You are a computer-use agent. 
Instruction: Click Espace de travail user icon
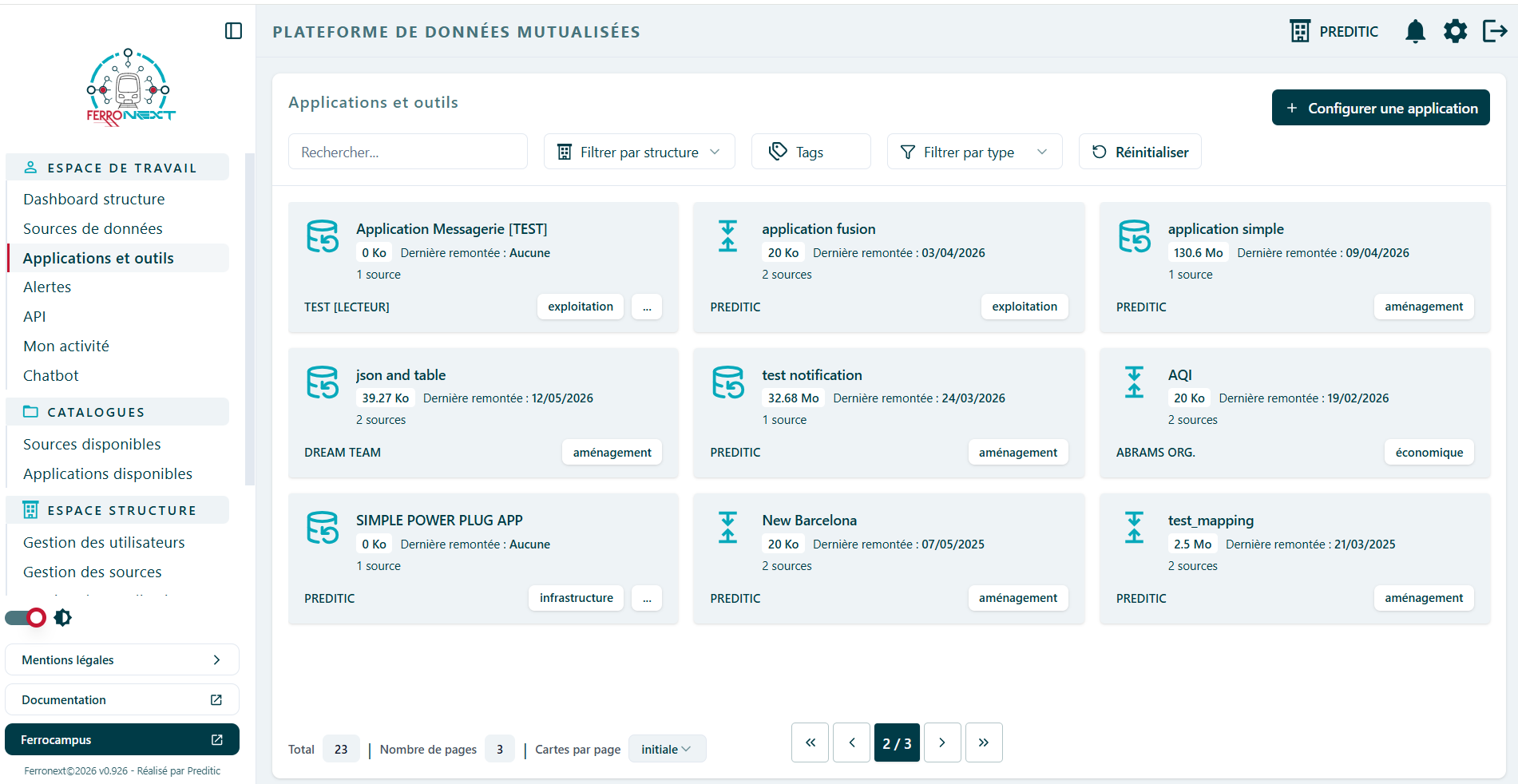coord(30,168)
